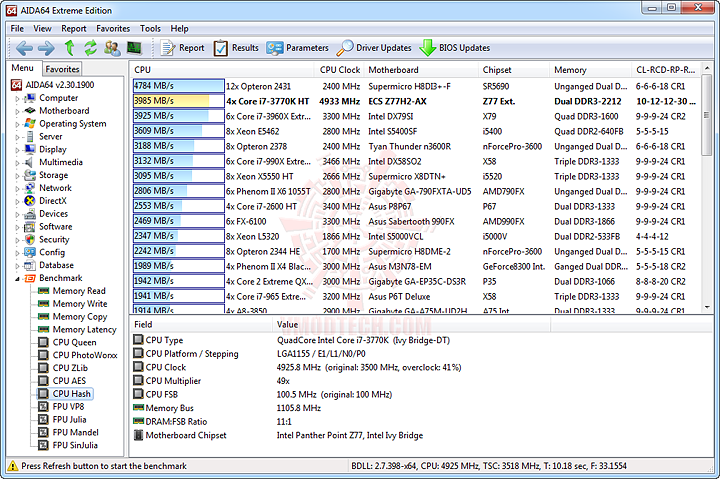This screenshot has width=720, height=479.
Task: Click the results list vertical scrollbar thumb
Action: [707, 114]
